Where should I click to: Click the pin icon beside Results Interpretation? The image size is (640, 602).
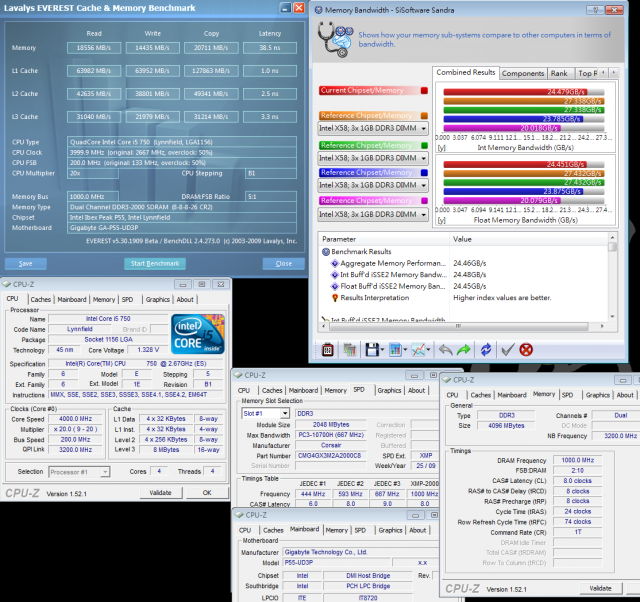(x=335, y=298)
